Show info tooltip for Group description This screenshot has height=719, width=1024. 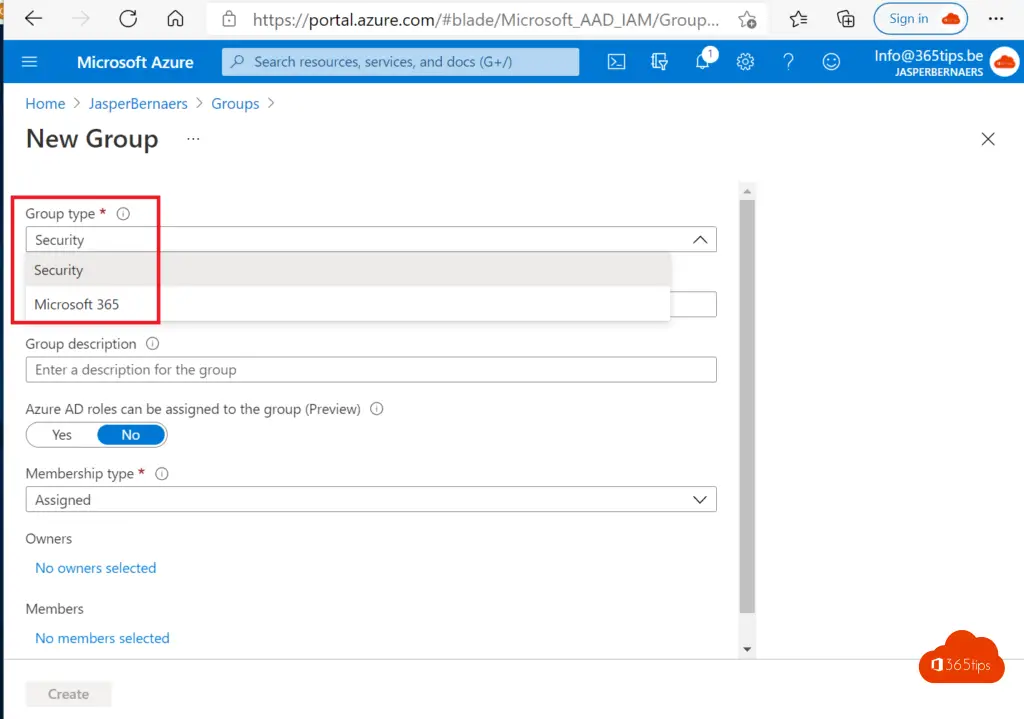coord(152,344)
